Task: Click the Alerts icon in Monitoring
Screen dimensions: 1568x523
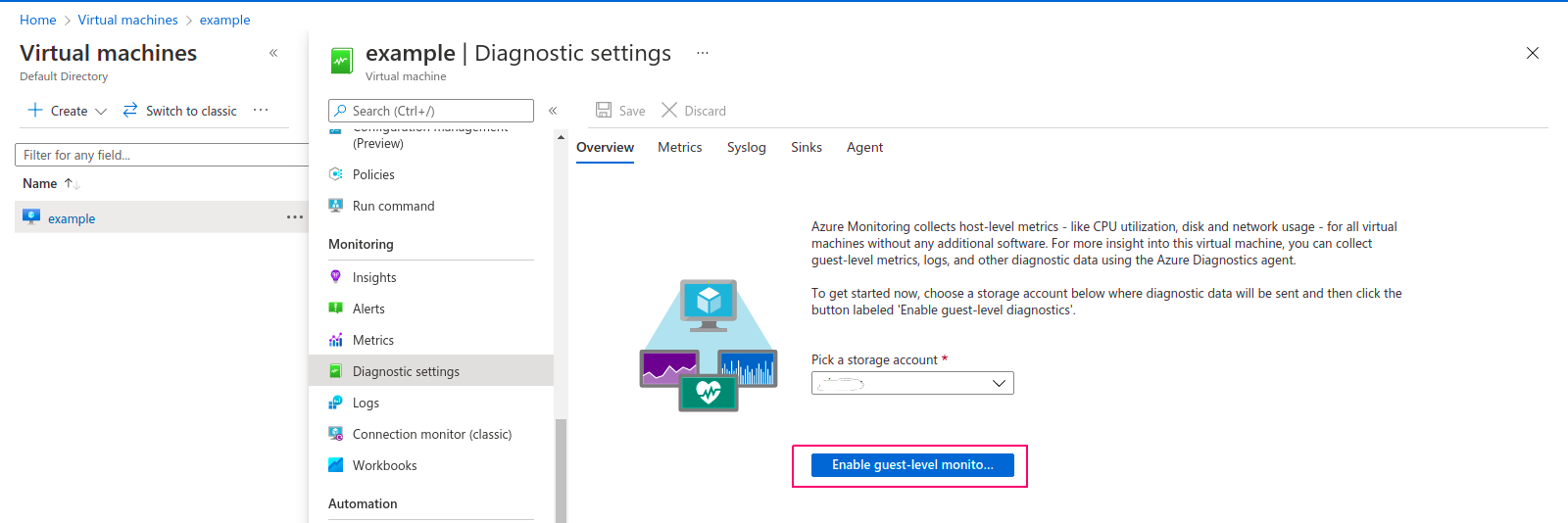Action: coord(336,309)
